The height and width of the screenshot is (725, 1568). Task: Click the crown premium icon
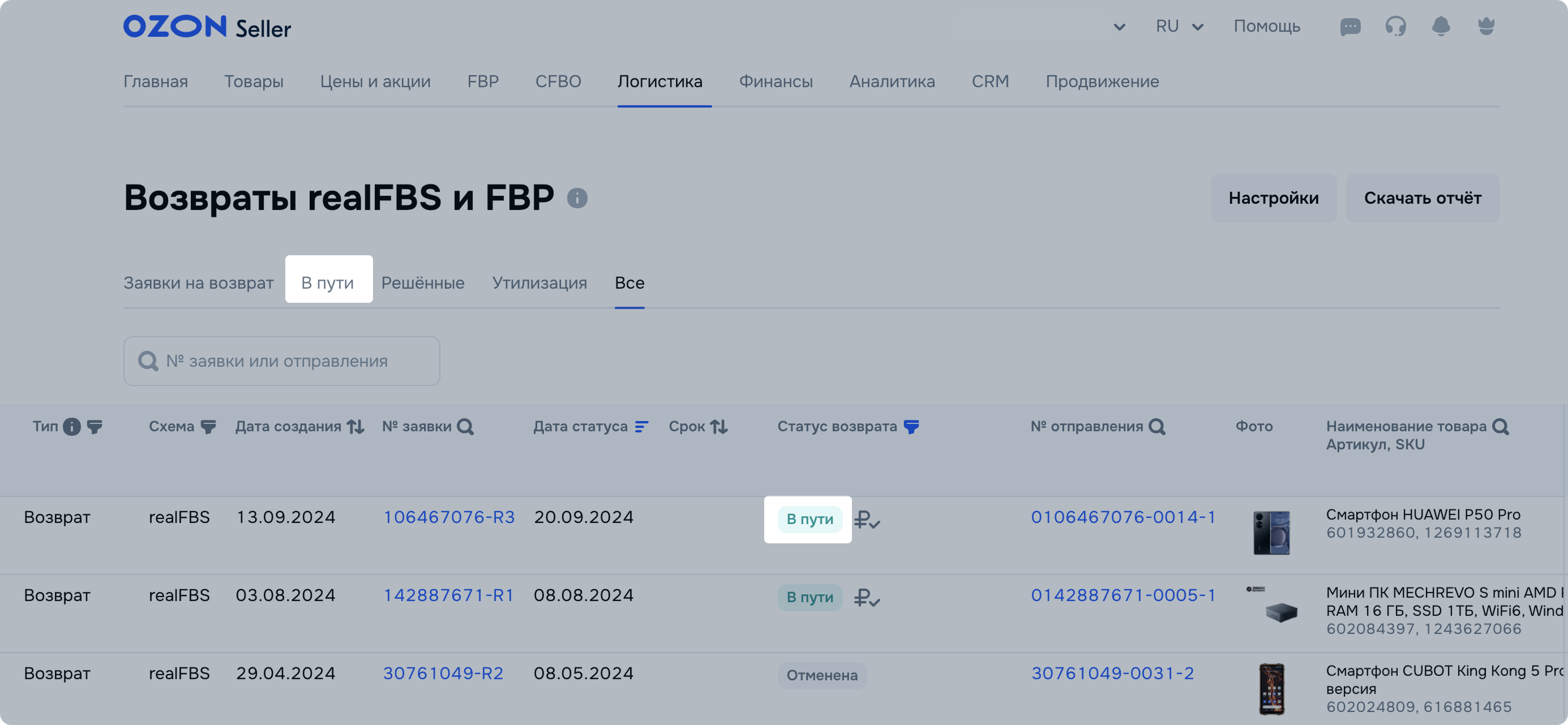point(1486,27)
